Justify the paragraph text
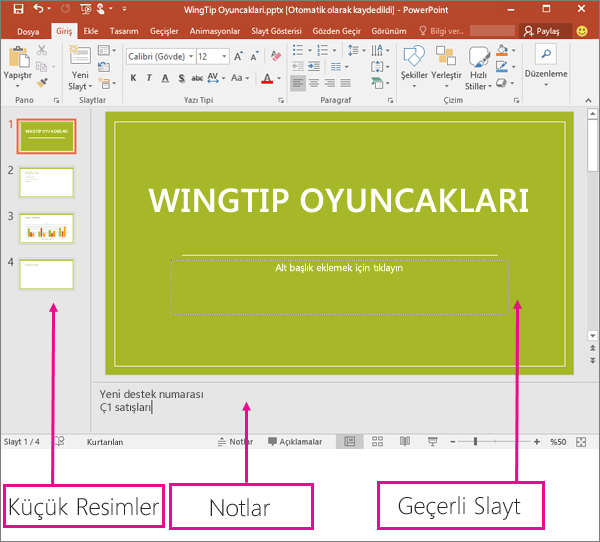This screenshot has width=600, height=542. (x=346, y=83)
